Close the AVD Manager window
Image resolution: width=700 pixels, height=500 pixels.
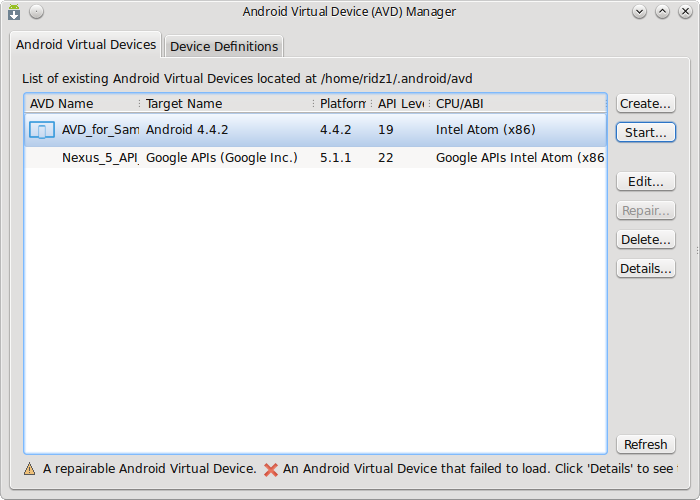coord(683,12)
